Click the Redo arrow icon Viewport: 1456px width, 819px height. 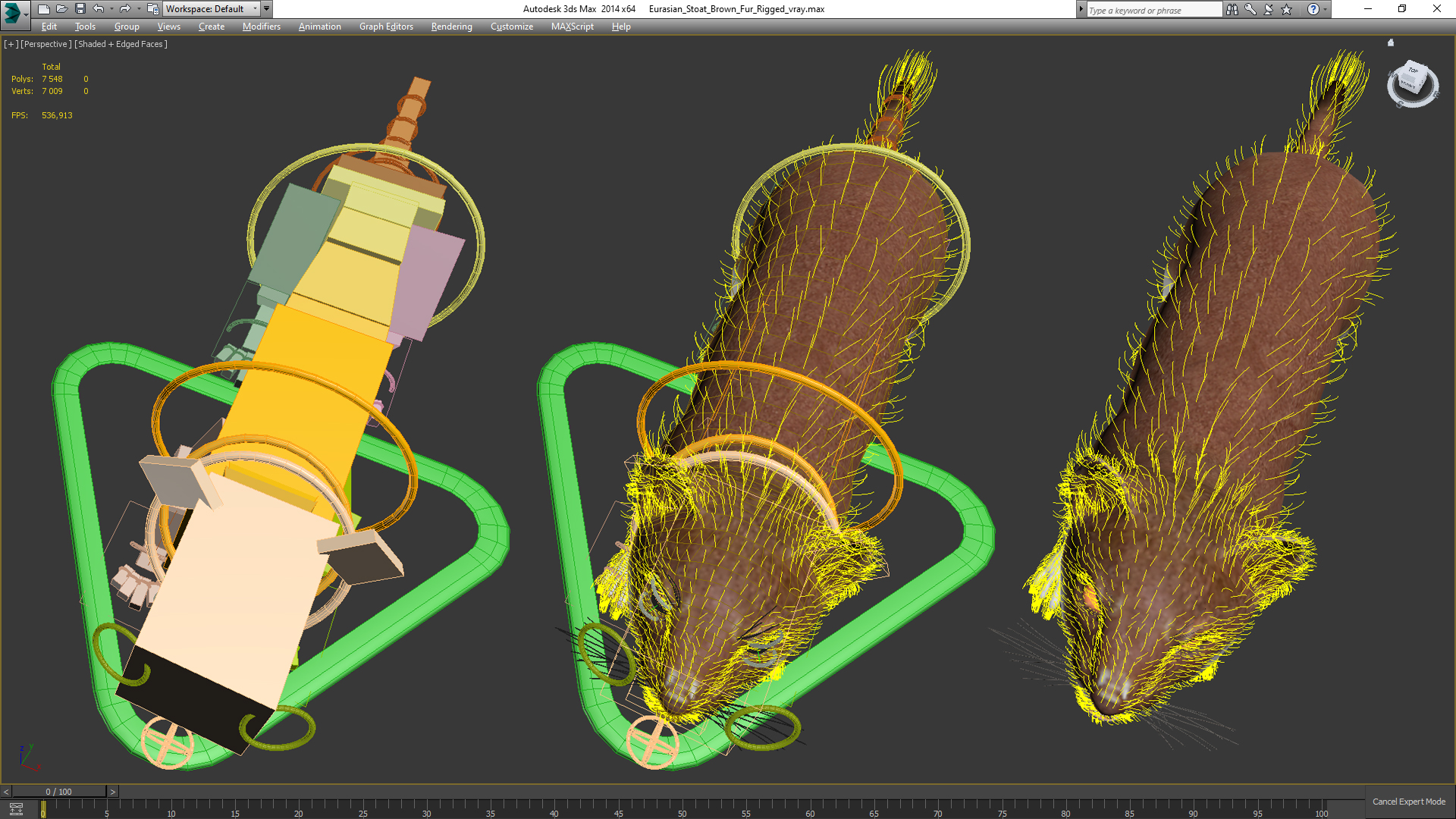coord(125,9)
